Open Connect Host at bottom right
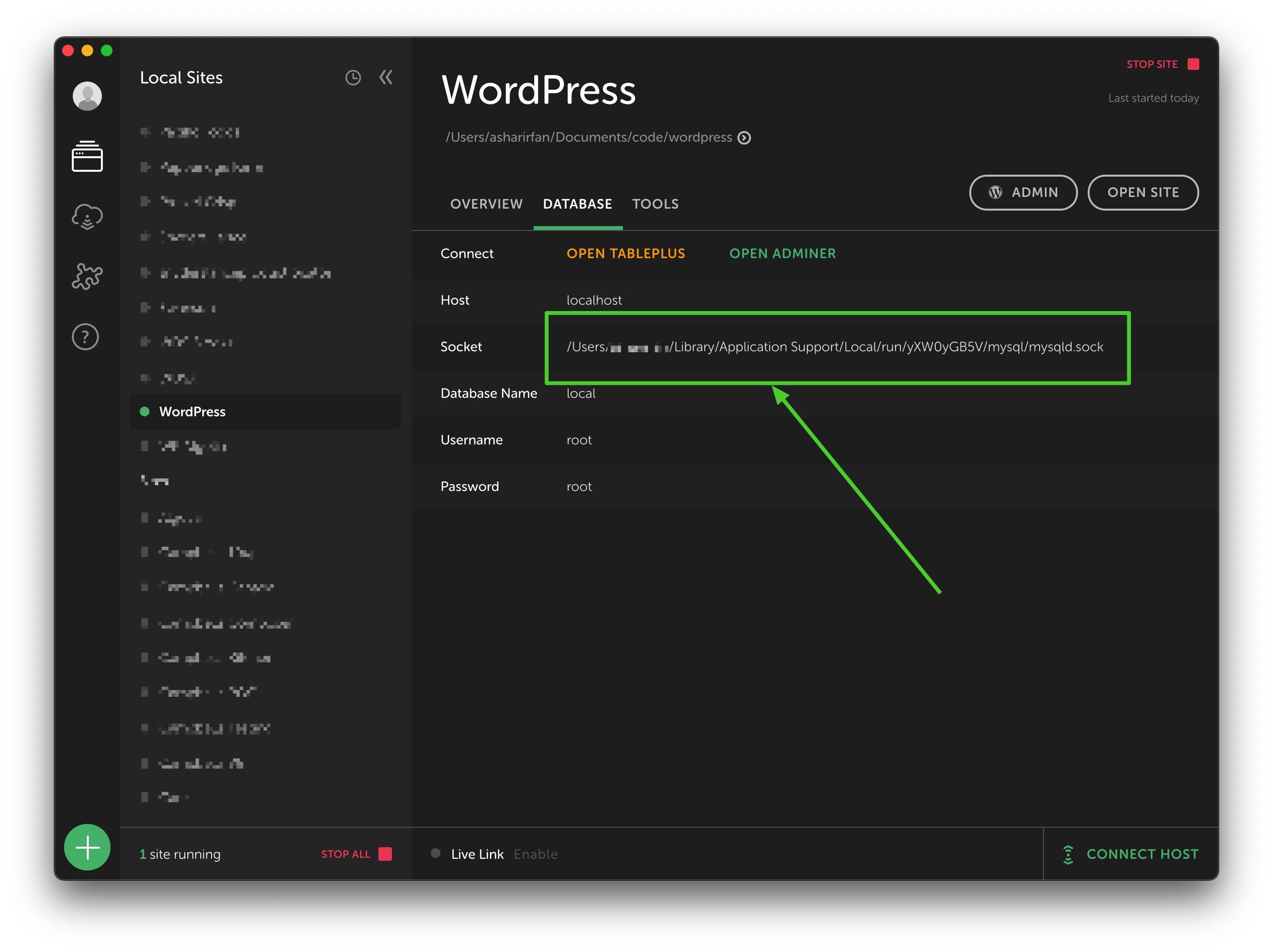This screenshot has width=1273, height=952. coord(1131,854)
